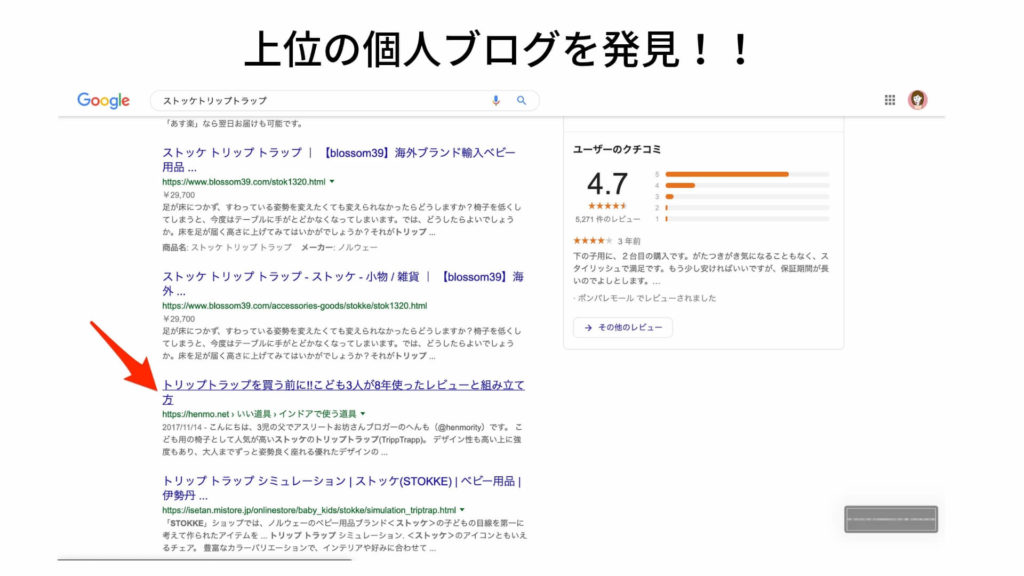
Task: Select the 4-star rating bar
Action: tap(746, 185)
